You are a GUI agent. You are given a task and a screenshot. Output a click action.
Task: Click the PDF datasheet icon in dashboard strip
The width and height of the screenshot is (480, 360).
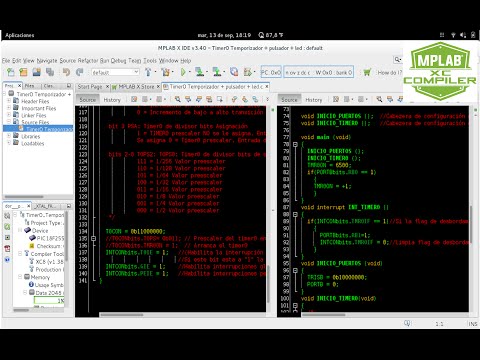click(7, 248)
